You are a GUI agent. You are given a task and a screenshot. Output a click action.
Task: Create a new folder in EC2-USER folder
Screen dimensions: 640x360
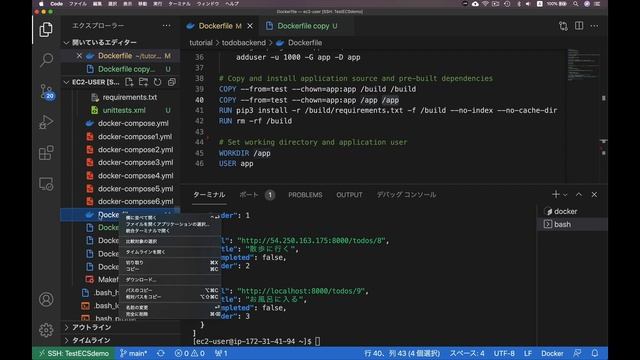[x=143, y=82]
